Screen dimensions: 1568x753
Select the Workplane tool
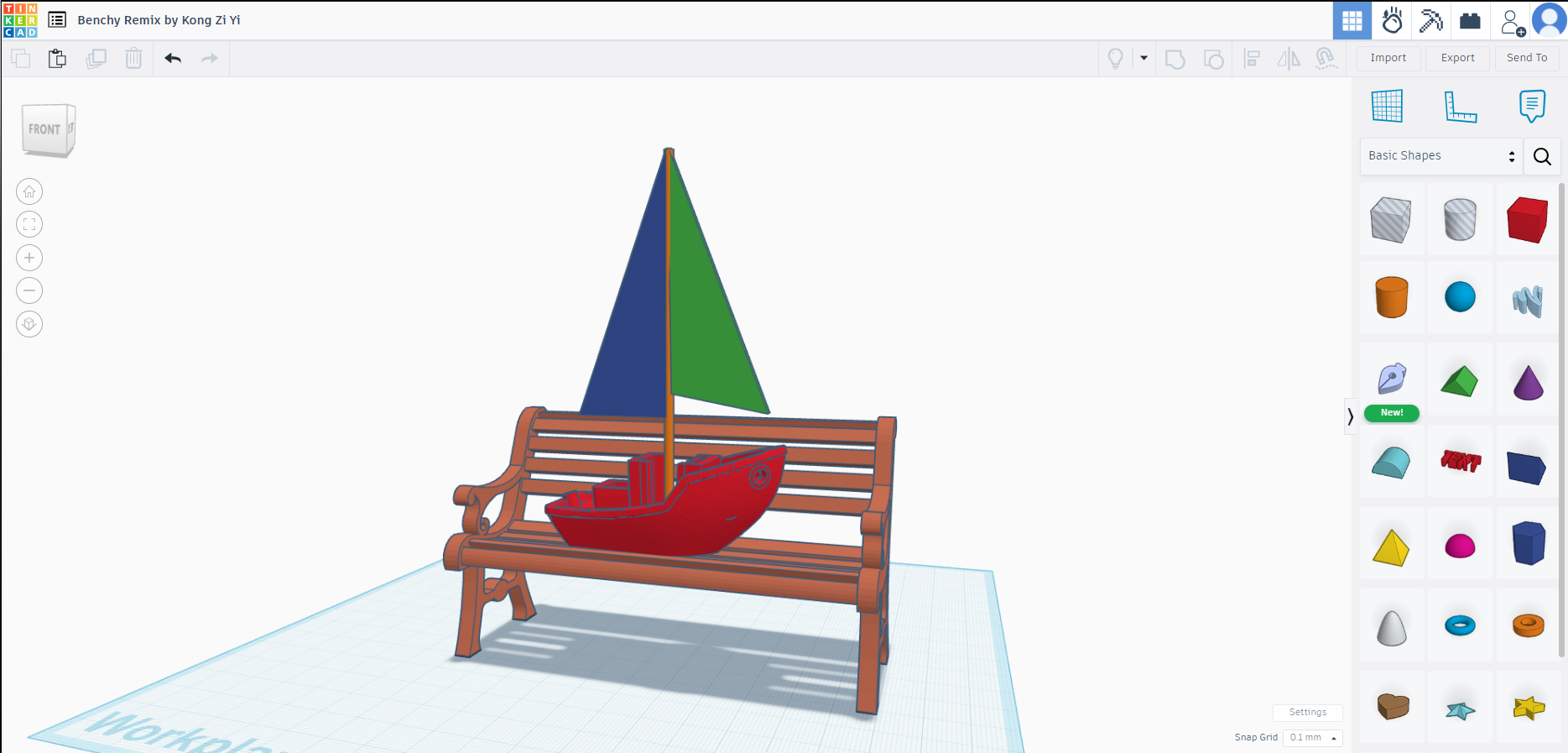1387,106
